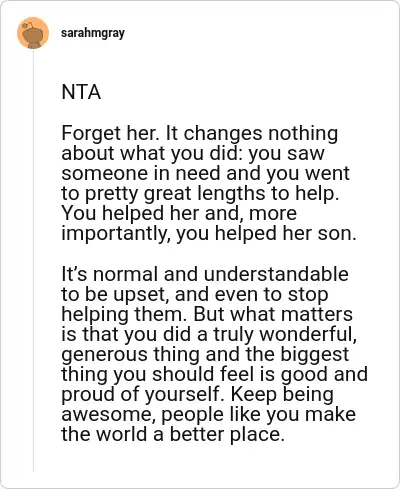
Task: Click the antenna on the avatar's snoo head
Action: click(x=28, y=26)
